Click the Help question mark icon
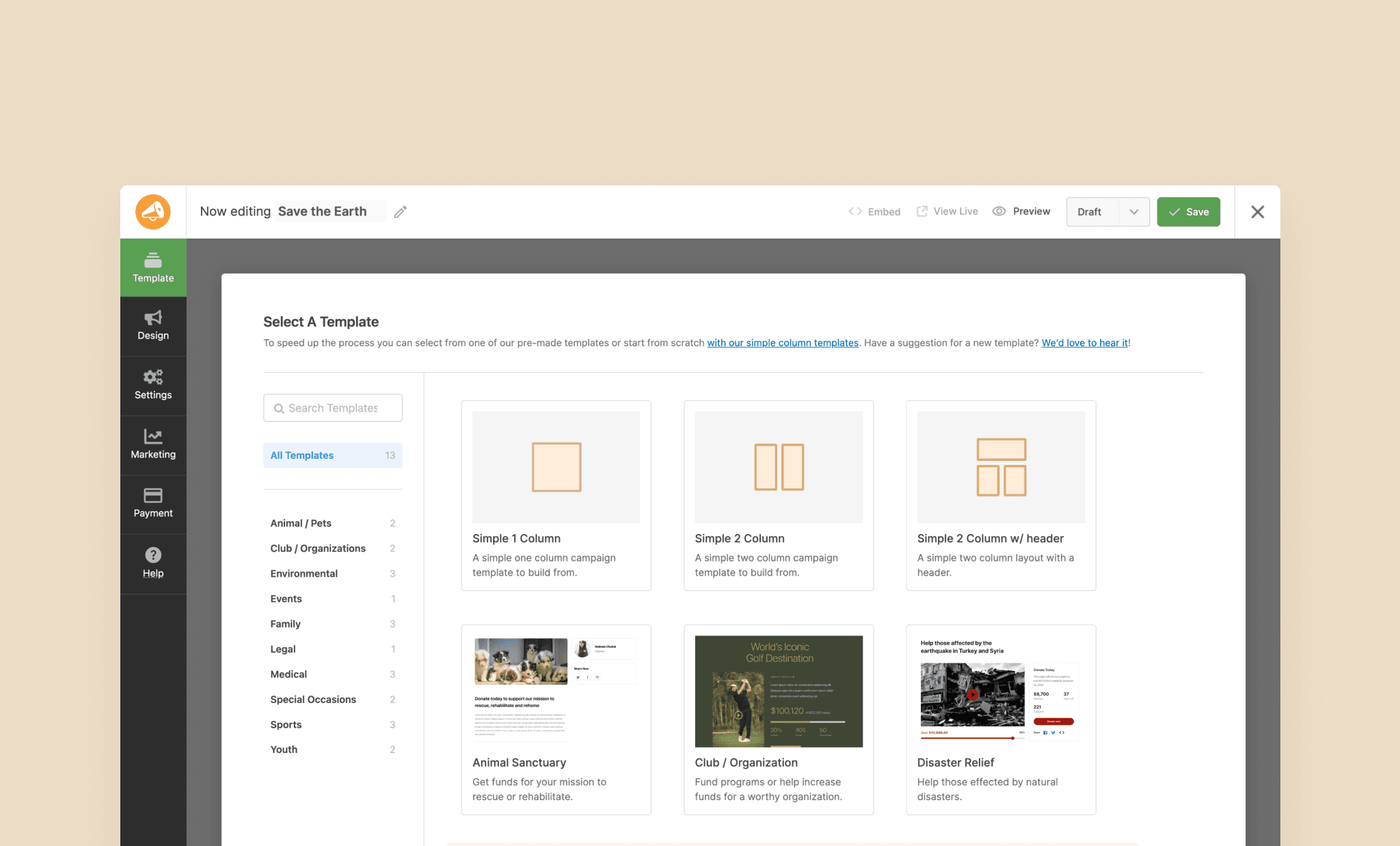This screenshot has width=1400, height=846. 153,555
